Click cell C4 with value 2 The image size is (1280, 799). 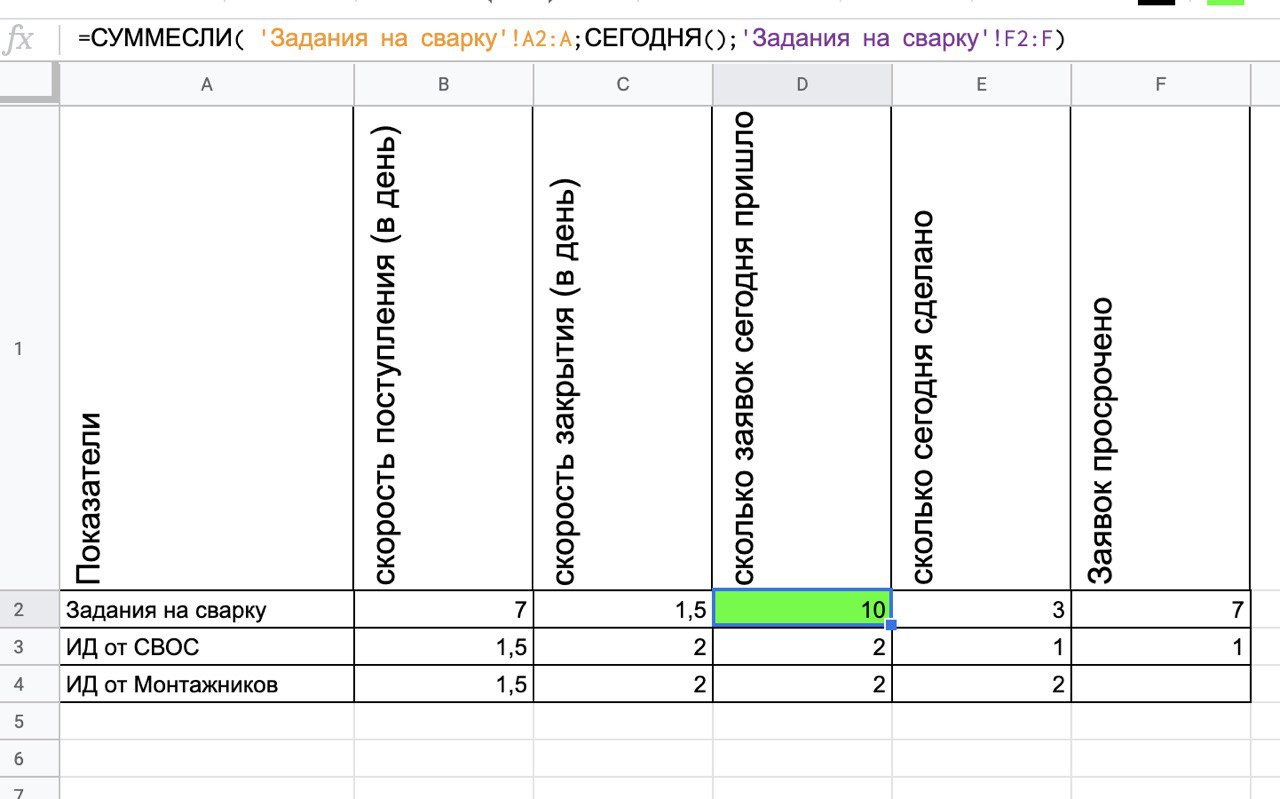[622, 684]
